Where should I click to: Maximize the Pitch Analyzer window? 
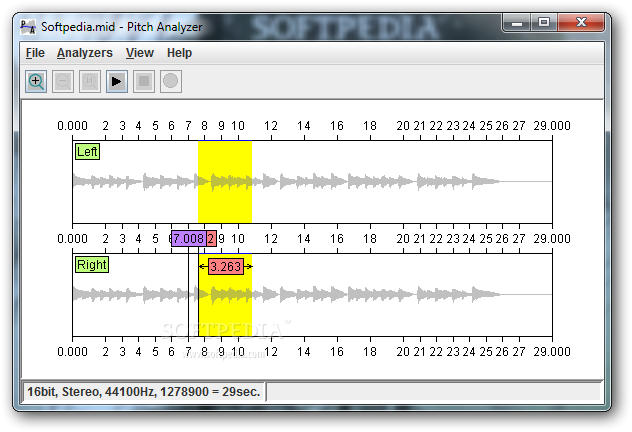click(544, 23)
